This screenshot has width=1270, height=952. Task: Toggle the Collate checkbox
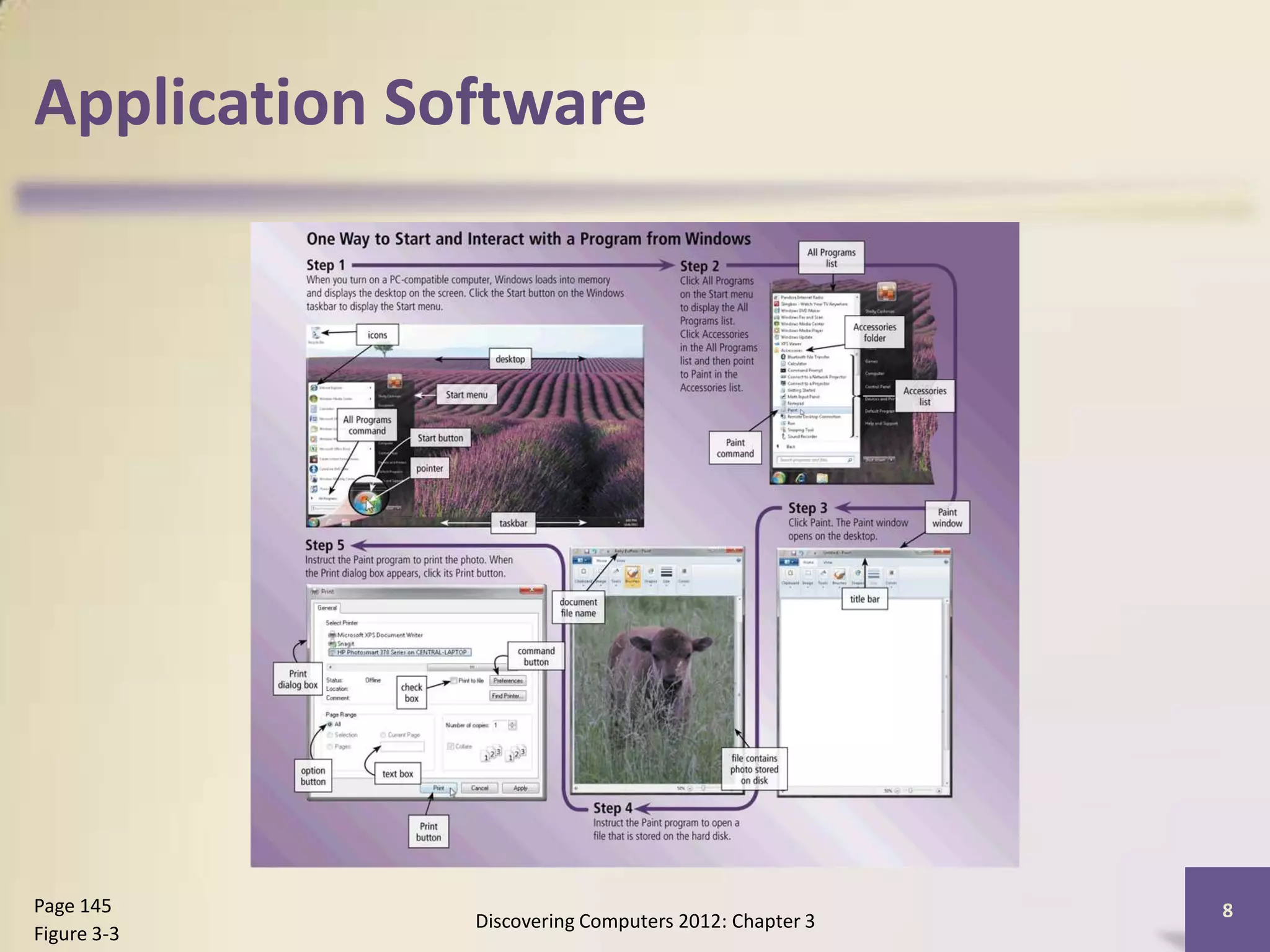pyautogui.click(x=451, y=746)
